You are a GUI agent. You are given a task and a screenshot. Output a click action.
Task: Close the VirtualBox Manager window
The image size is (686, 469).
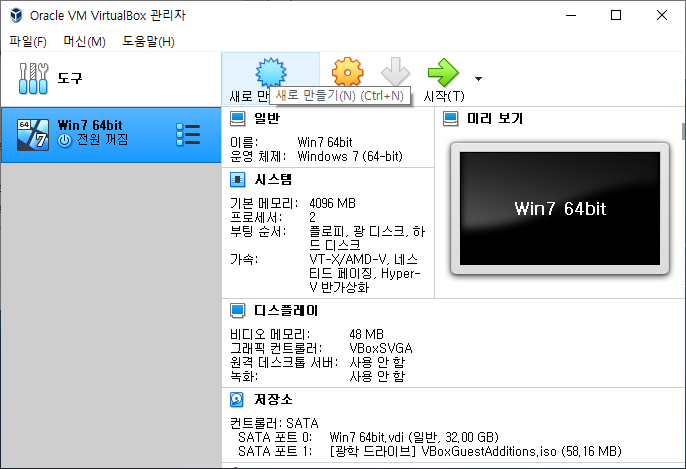[662, 15]
